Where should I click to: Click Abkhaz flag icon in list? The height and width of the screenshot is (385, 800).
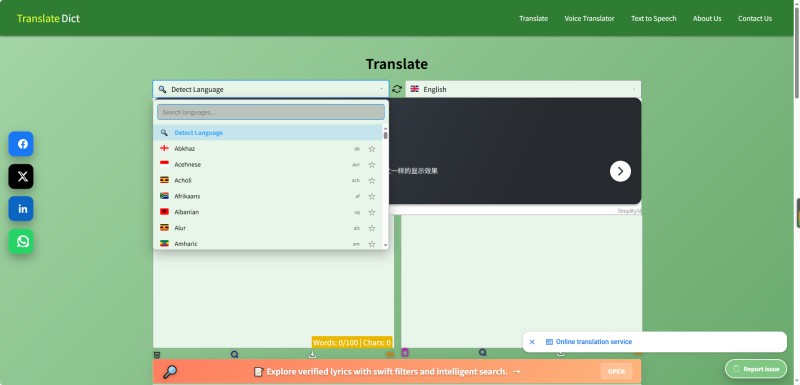click(164, 148)
